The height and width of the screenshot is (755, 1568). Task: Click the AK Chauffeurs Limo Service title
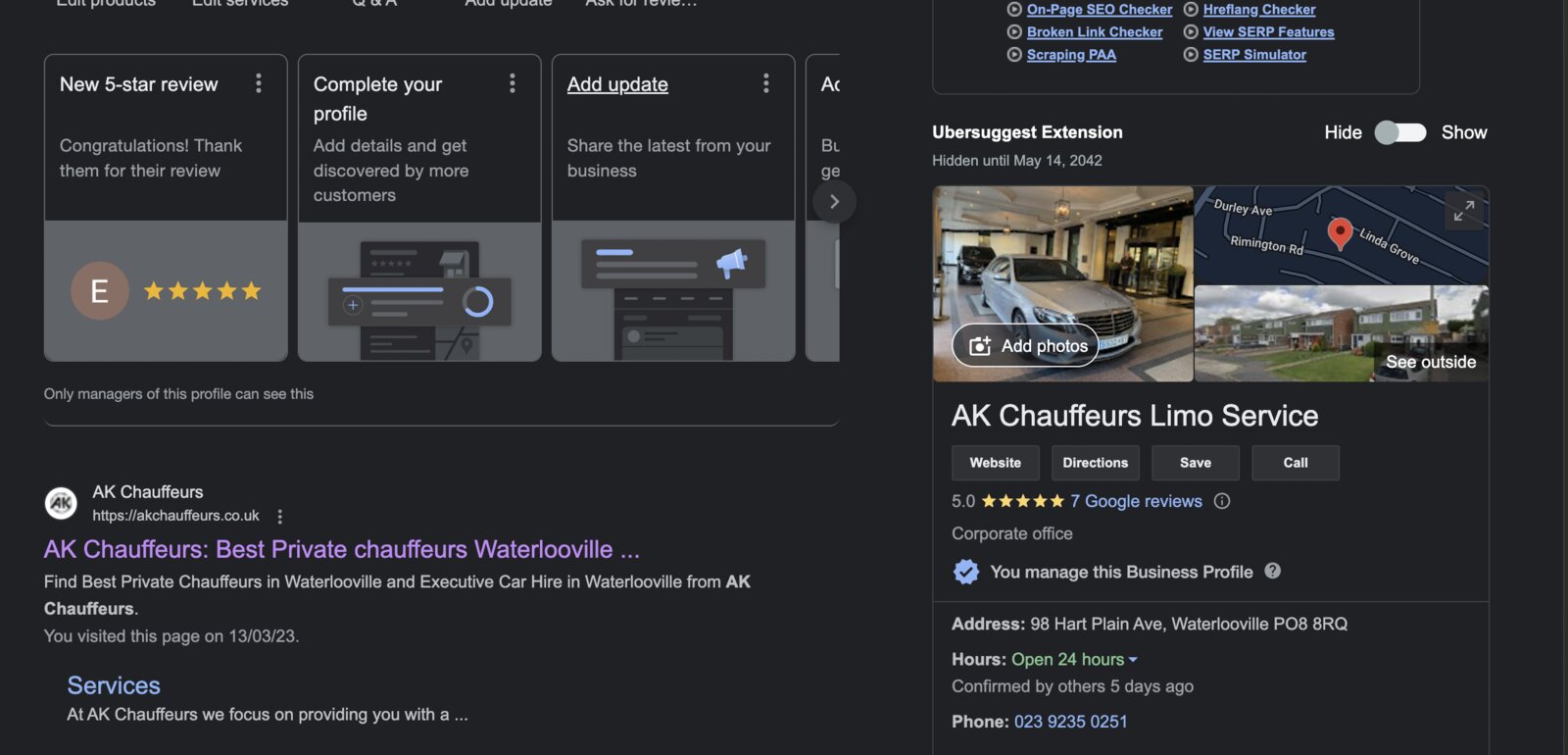point(1135,416)
